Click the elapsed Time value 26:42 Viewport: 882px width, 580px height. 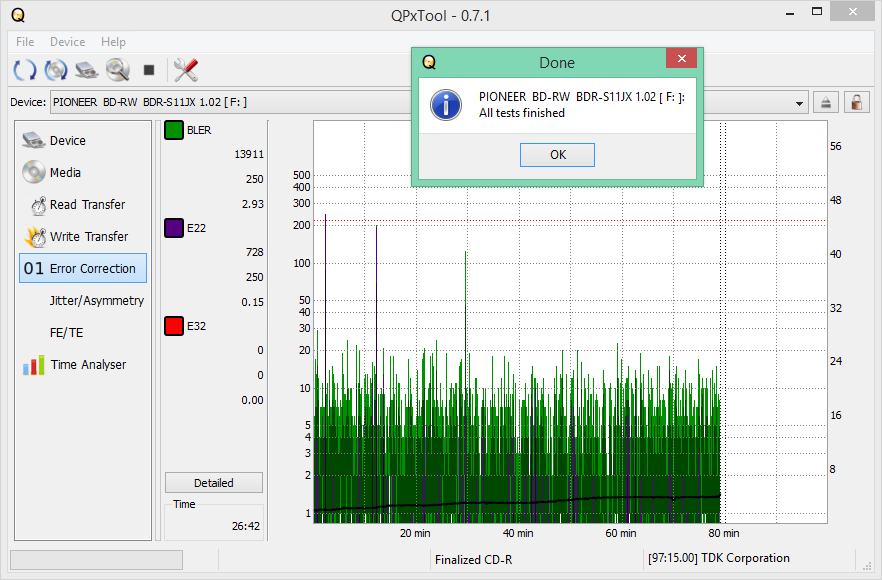click(x=246, y=526)
